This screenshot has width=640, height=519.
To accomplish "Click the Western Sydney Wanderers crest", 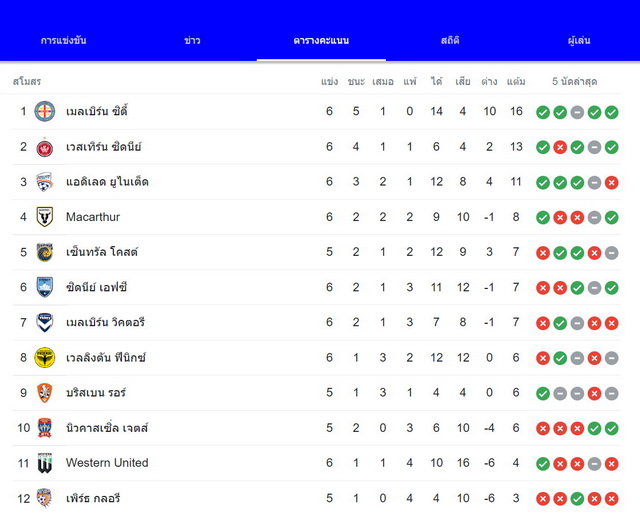I will click(x=44, y=147).
